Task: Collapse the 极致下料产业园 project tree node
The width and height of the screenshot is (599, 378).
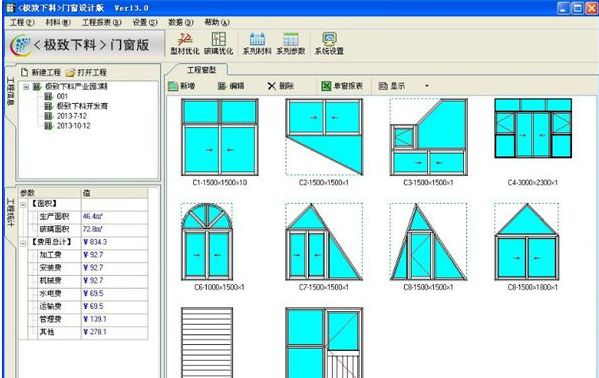Action: (x=26, y=87)
